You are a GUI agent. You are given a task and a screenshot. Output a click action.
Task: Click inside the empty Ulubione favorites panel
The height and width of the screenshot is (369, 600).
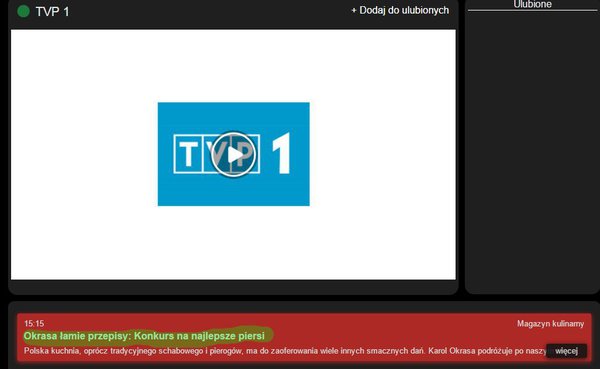coord(532,153)
